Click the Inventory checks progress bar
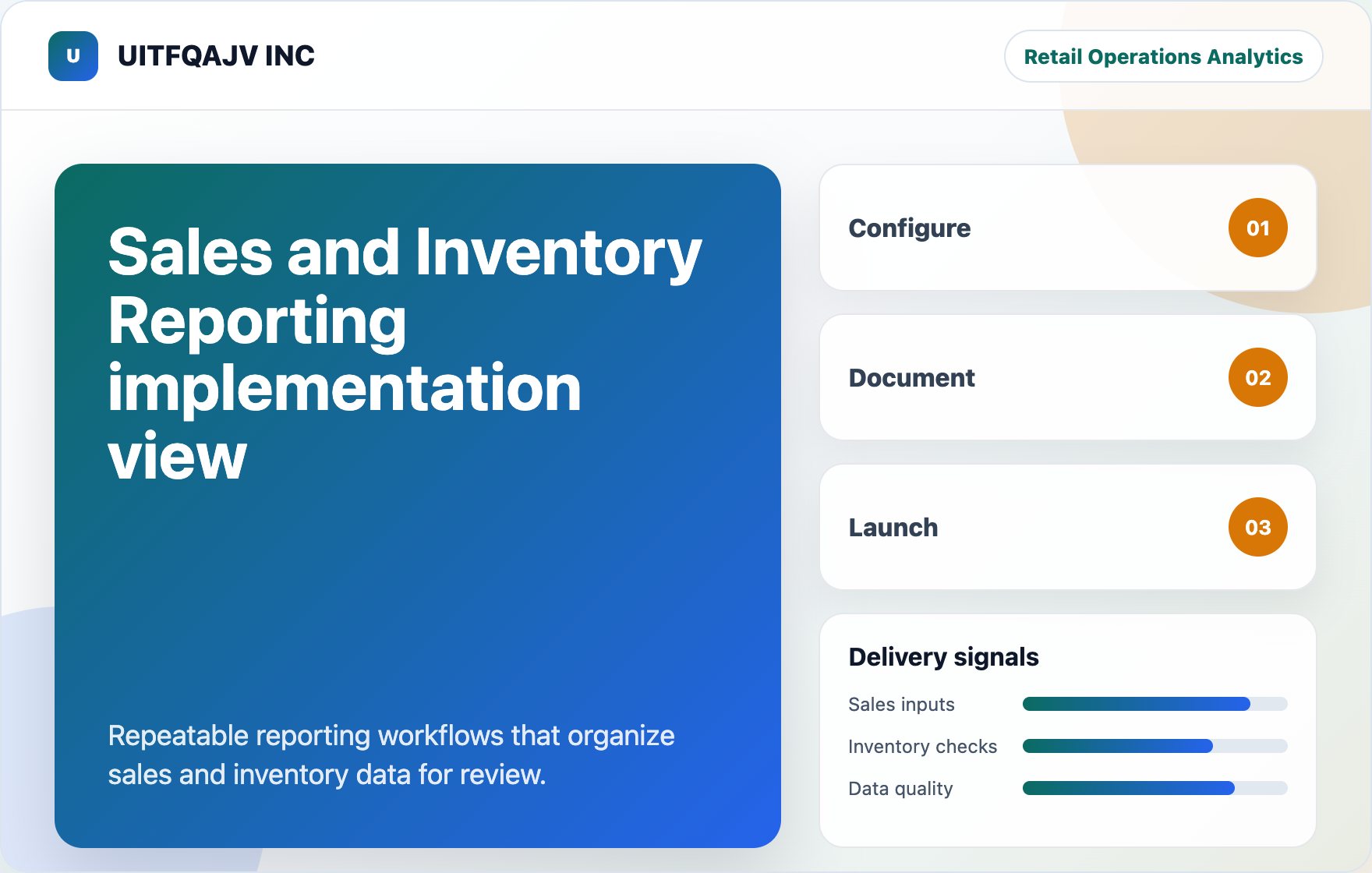The width and height of the screenshot is (1372, 873). (1155, 746)
